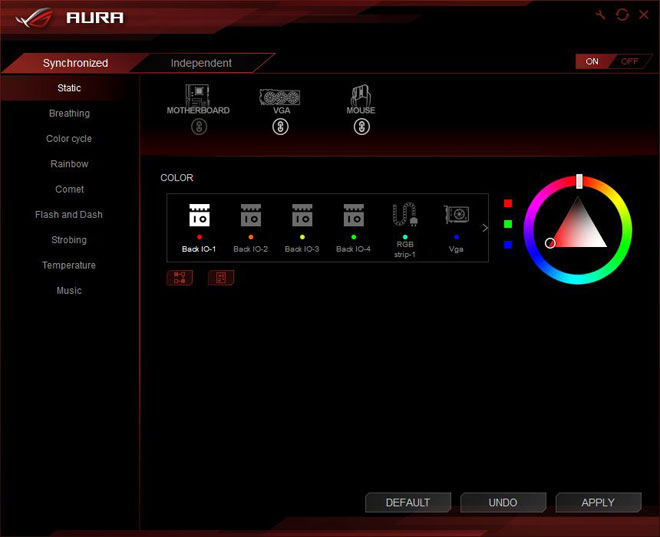The width and height of the screenshot is (660, 537).
Task: Choose the Breathing effect
Action: (x=69, y=113)
